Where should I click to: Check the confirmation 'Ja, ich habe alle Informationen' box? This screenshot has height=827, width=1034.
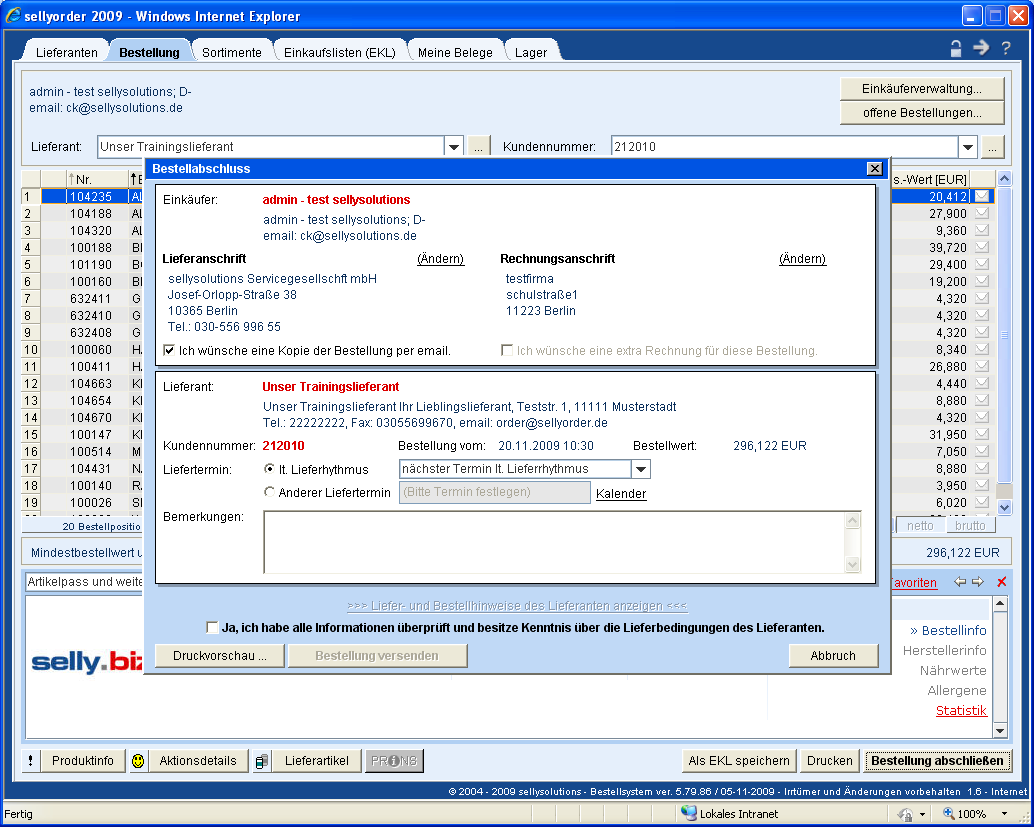[212, 628]
